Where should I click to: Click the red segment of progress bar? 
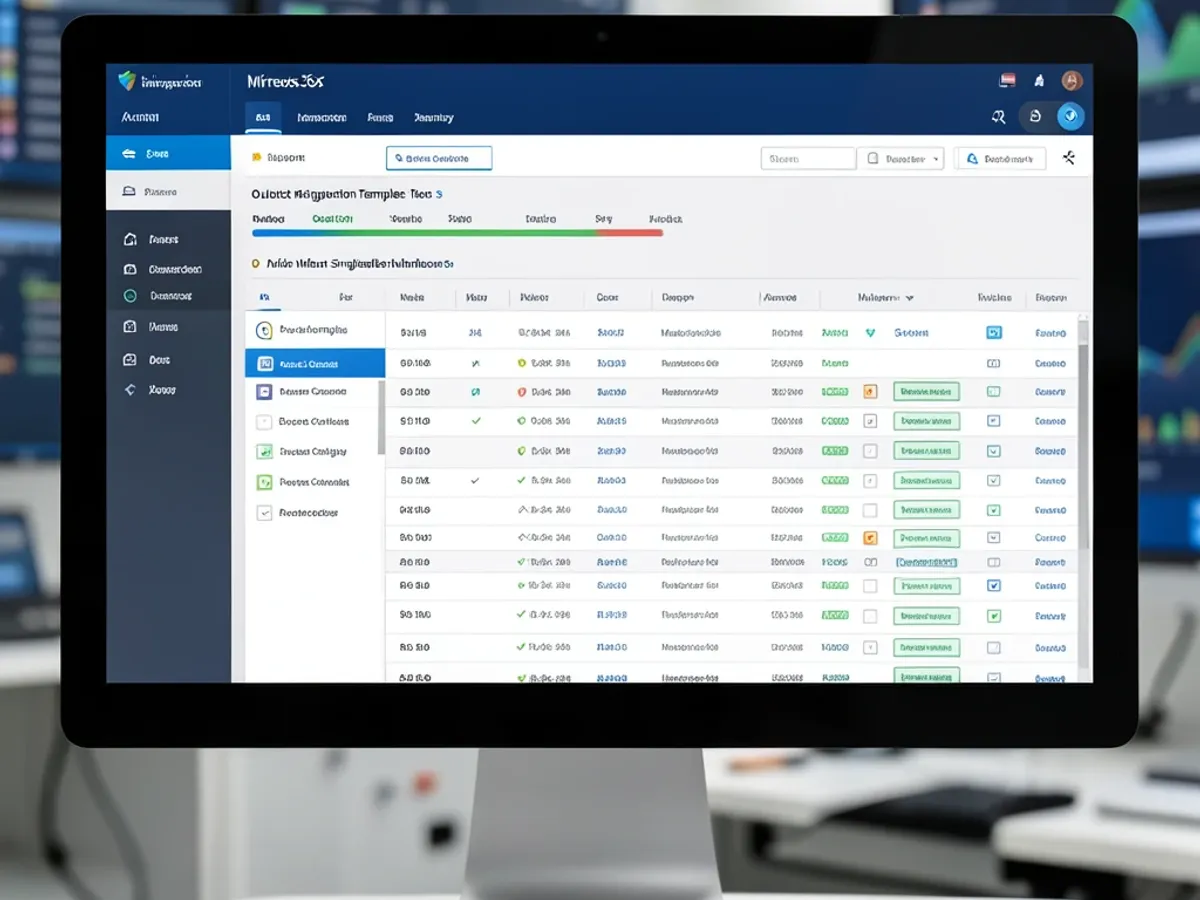(630, 233)
